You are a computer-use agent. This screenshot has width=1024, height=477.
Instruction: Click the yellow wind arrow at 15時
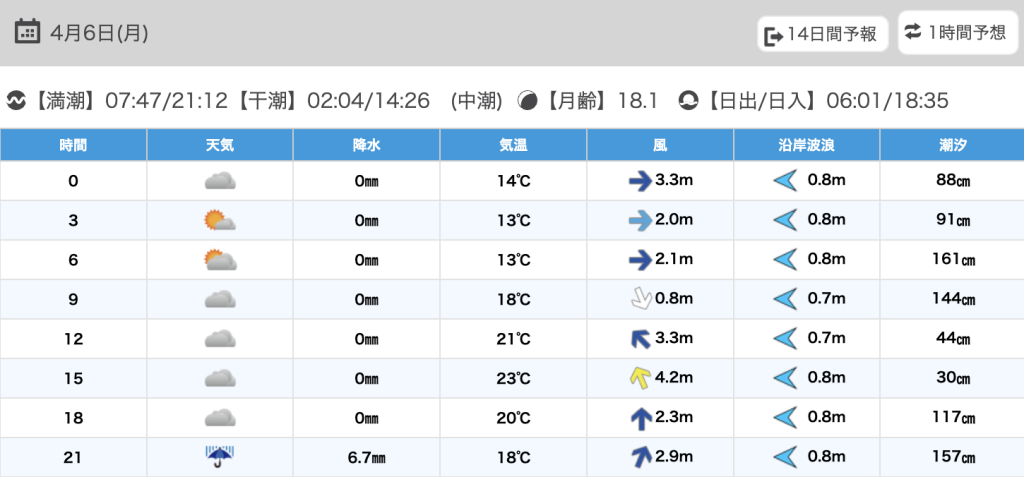click(639, 378)
